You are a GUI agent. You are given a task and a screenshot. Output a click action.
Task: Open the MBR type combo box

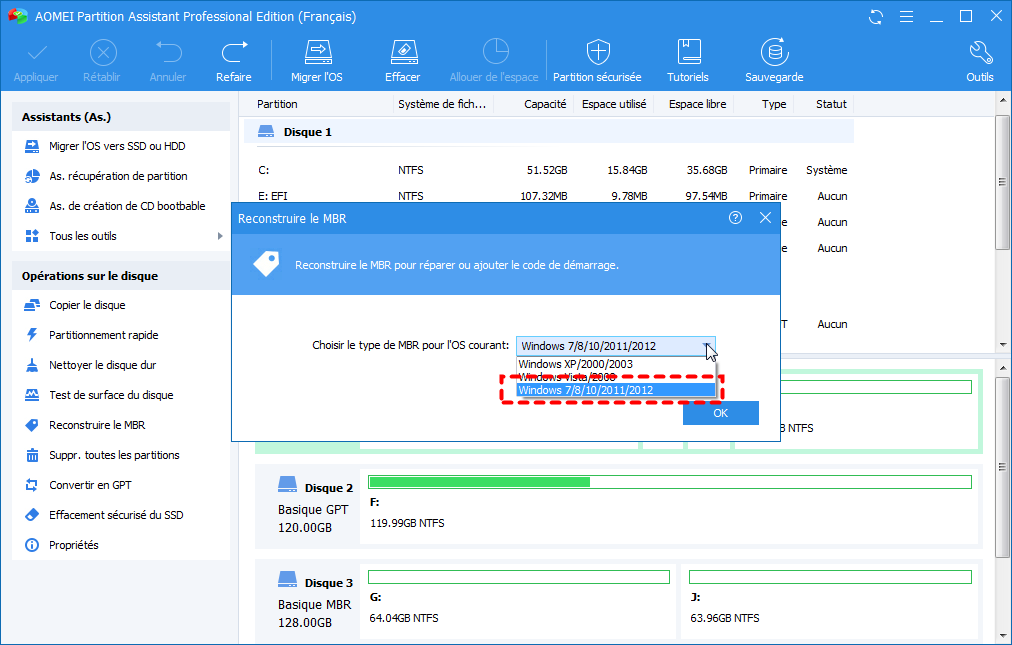click(616, 346)
